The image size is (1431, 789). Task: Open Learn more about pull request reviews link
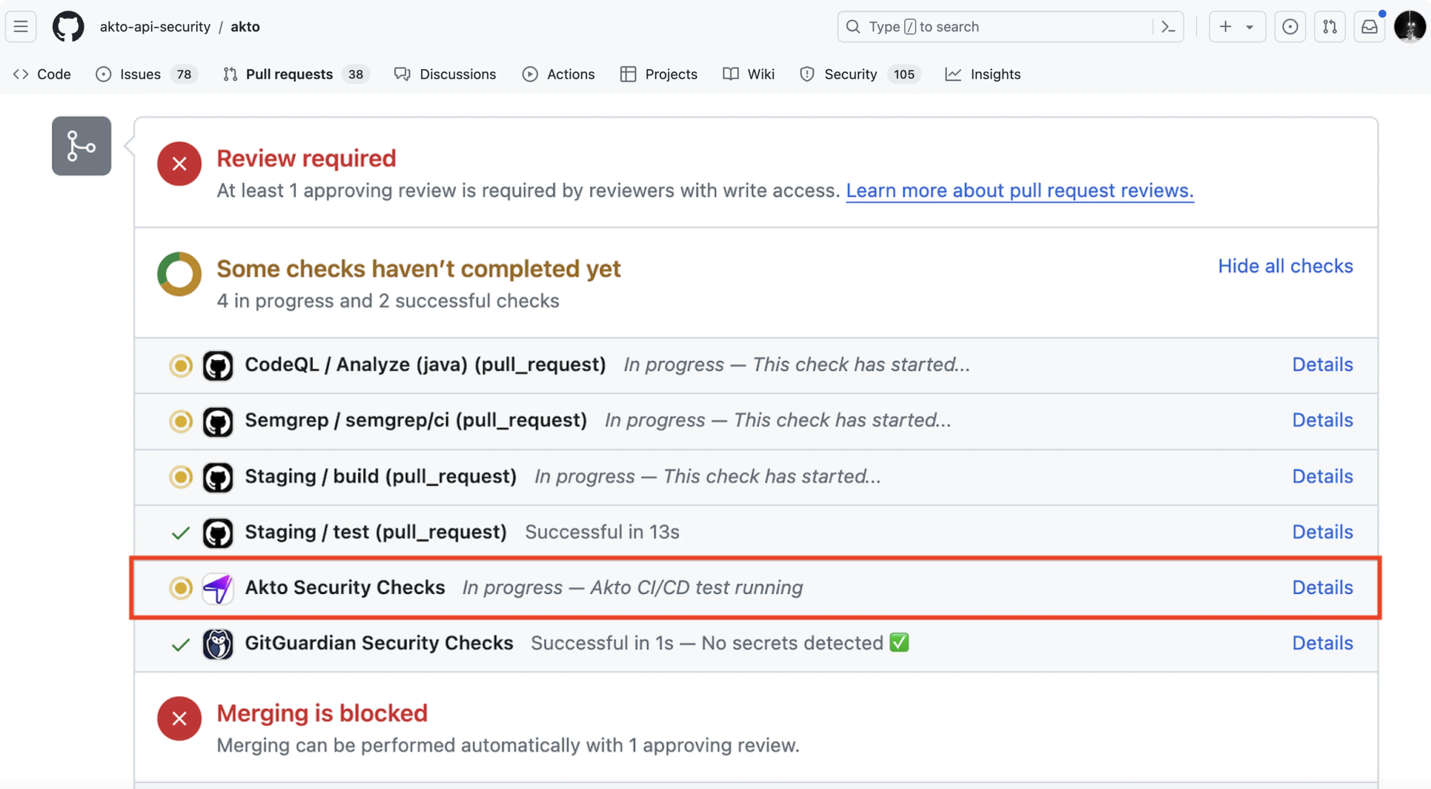(1020, 190)
